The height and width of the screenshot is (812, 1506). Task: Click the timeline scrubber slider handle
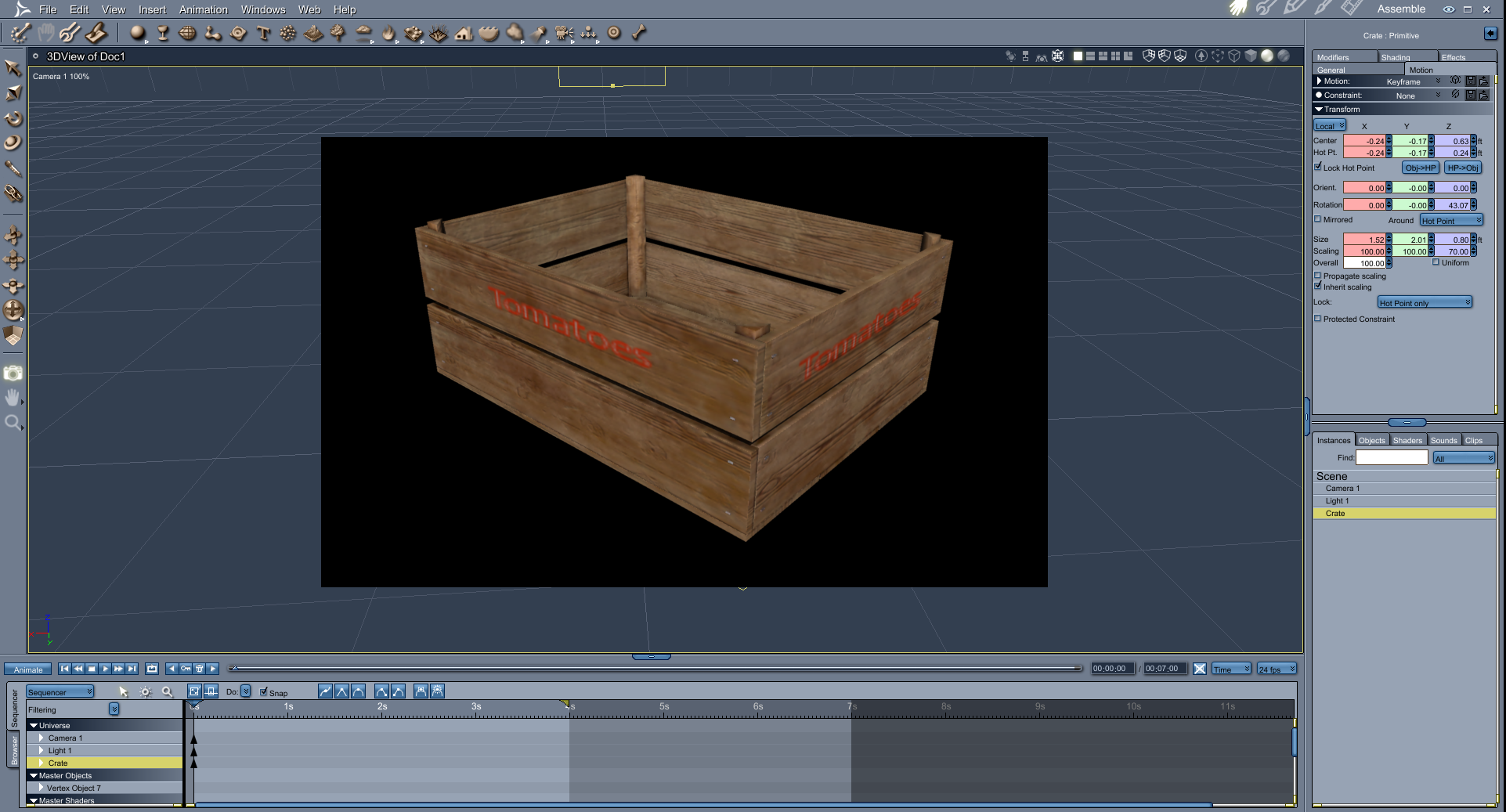[233, 668]
